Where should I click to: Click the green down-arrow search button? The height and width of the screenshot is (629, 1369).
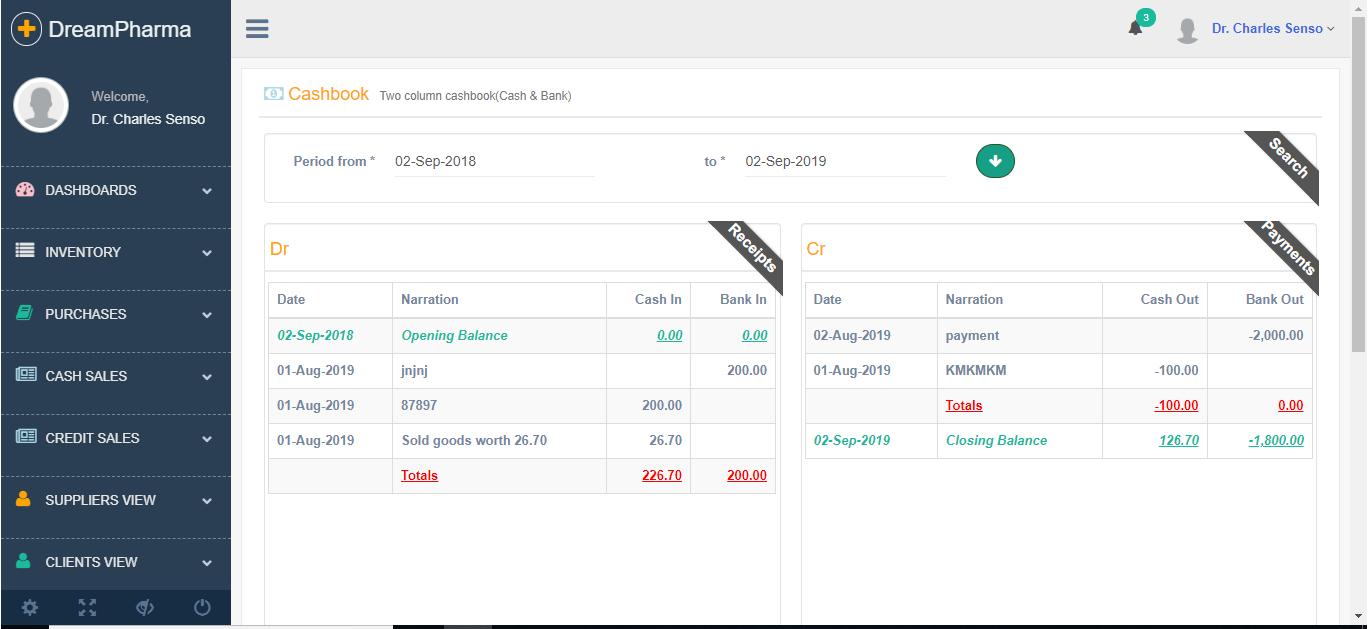pyautogui.click(x=995, y=161)
